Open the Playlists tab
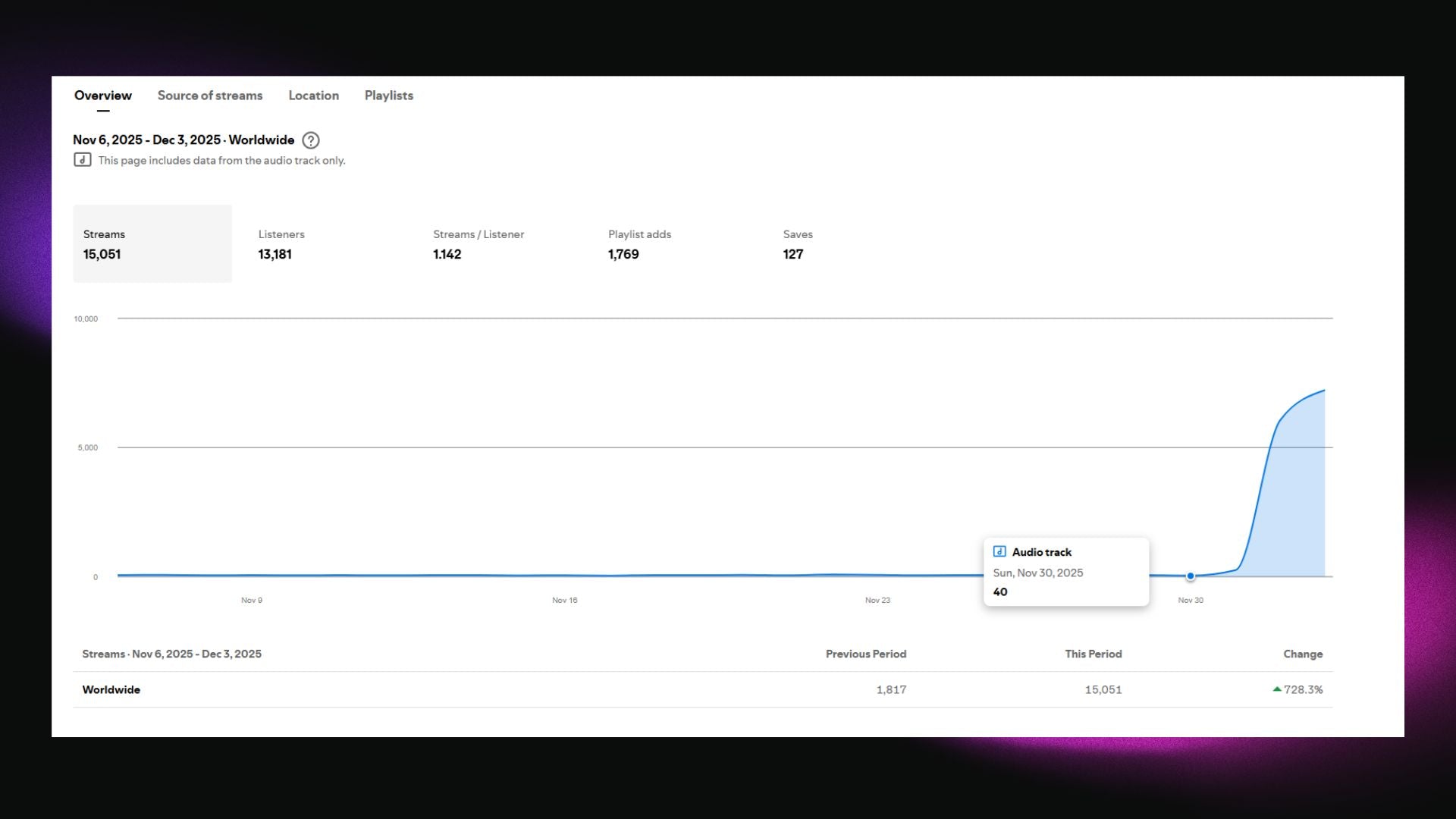 (x=388, y=96)
